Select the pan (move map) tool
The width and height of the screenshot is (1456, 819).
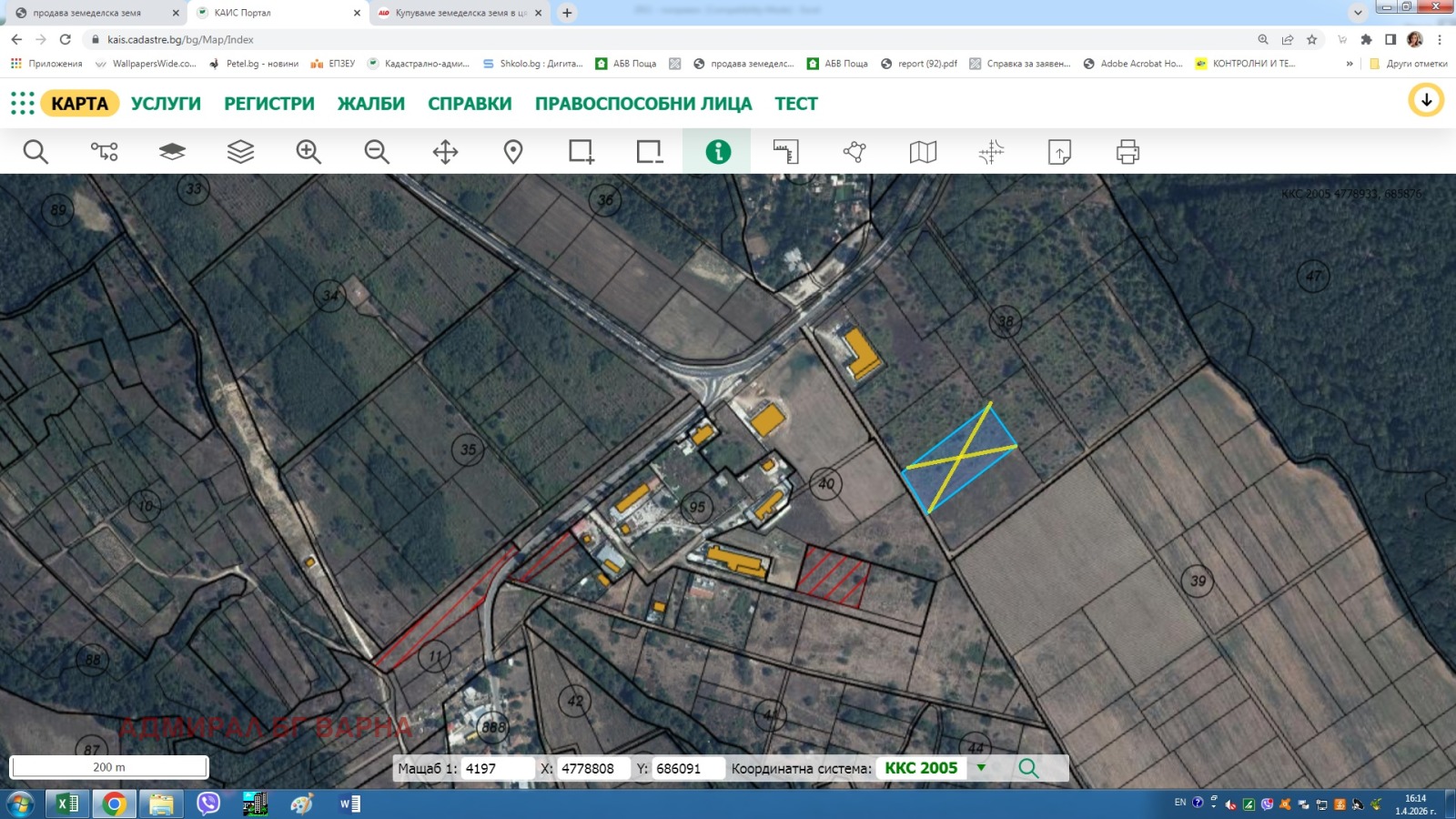click(x=443, y=152)
